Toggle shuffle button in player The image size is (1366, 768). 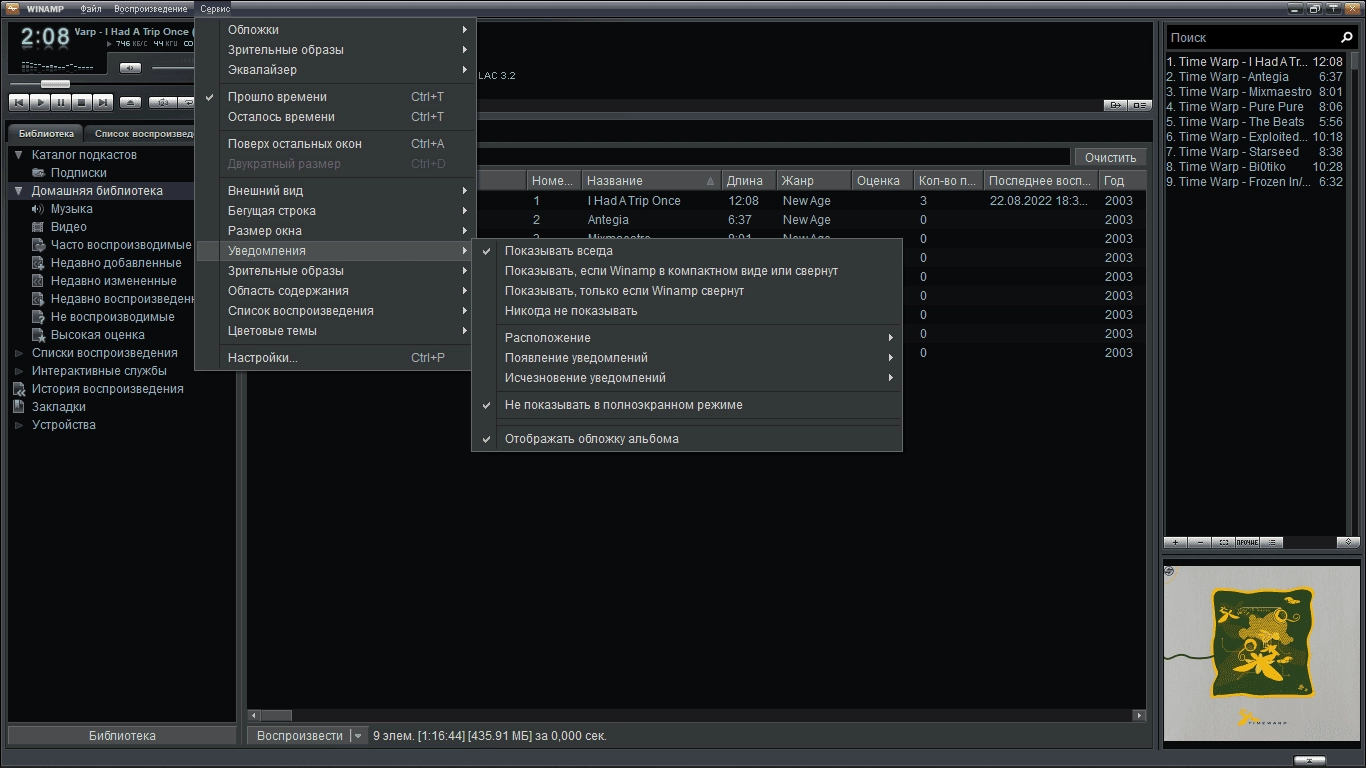point(161,102)
